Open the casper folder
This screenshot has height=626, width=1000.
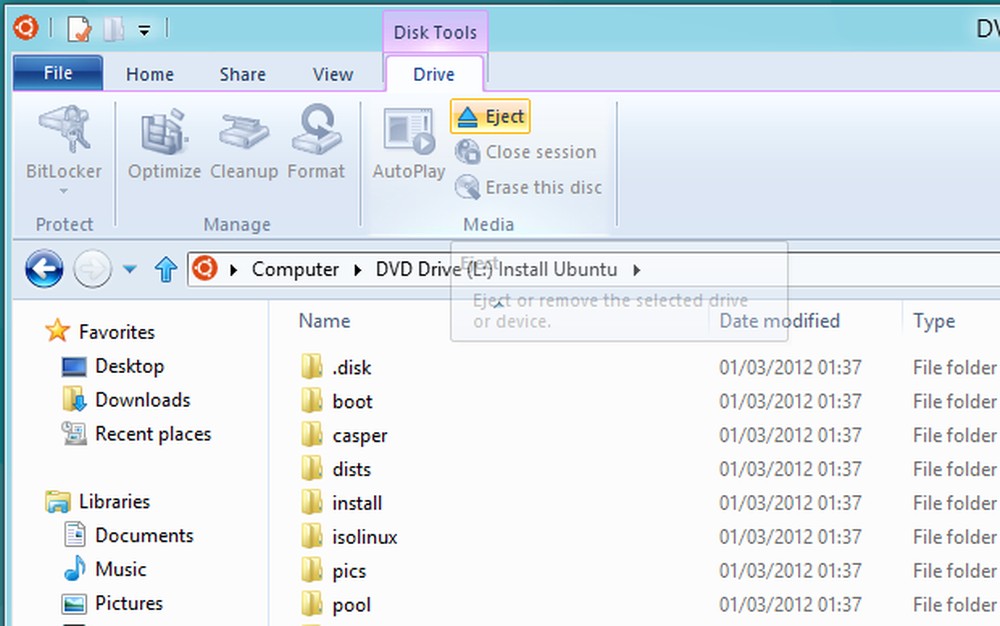(360, 435)
